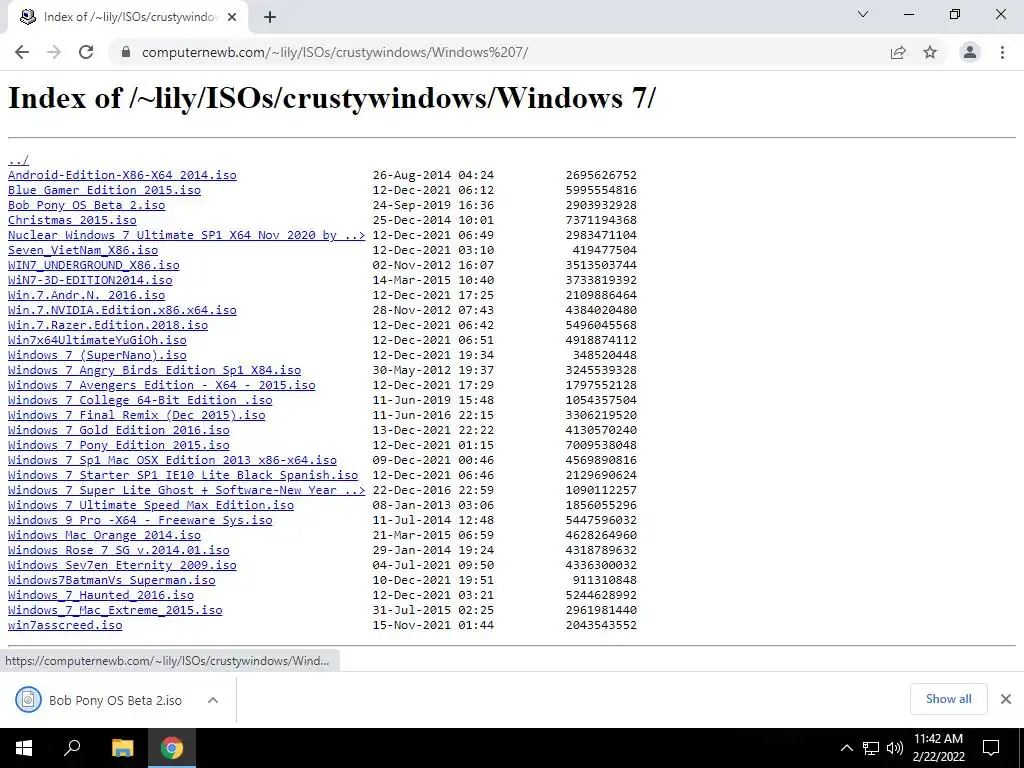Open network status tray icon

(871, 748)
